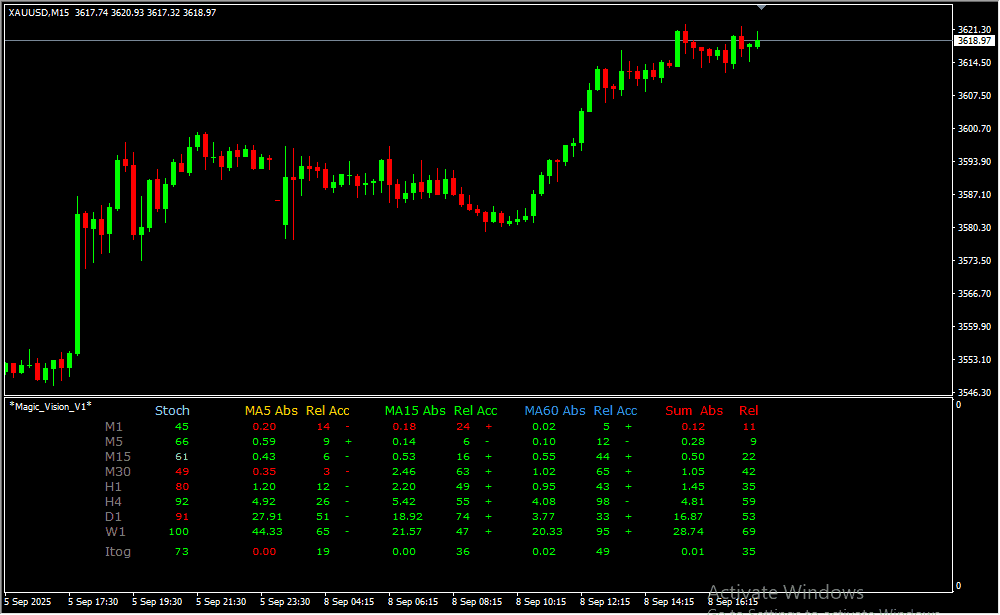Click the W1 Stoch value 100

[x=179, y=532]
